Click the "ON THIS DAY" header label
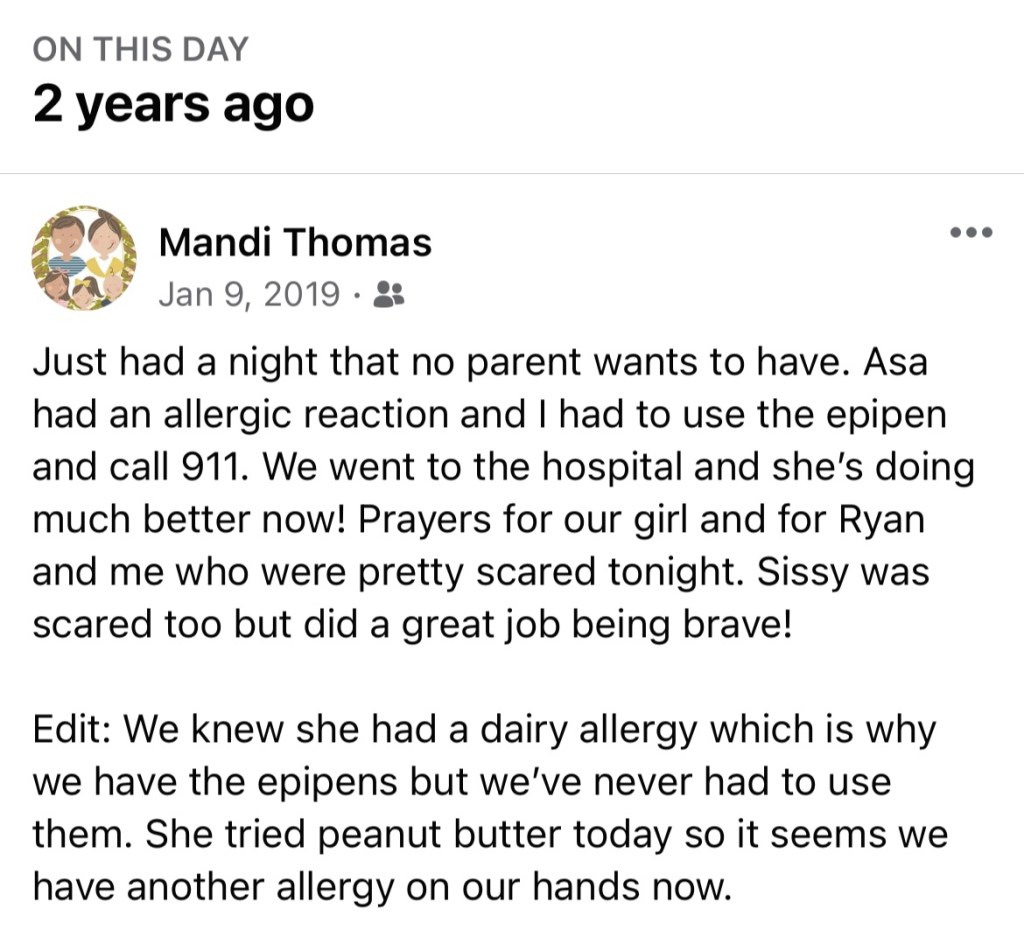1024x937 pixels. pos(140,49)
